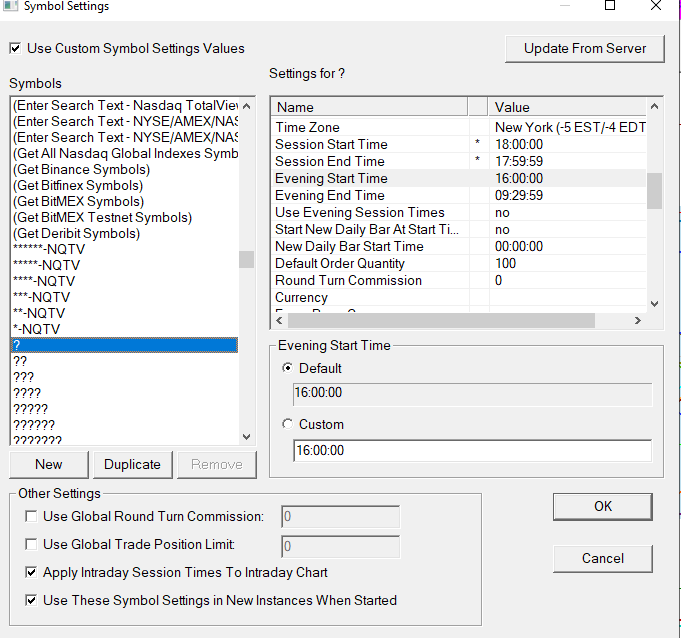Image resolution: width=681 pixels, height=638 pixels.
Task: Select the Default radio button
Action: point(288,368)
